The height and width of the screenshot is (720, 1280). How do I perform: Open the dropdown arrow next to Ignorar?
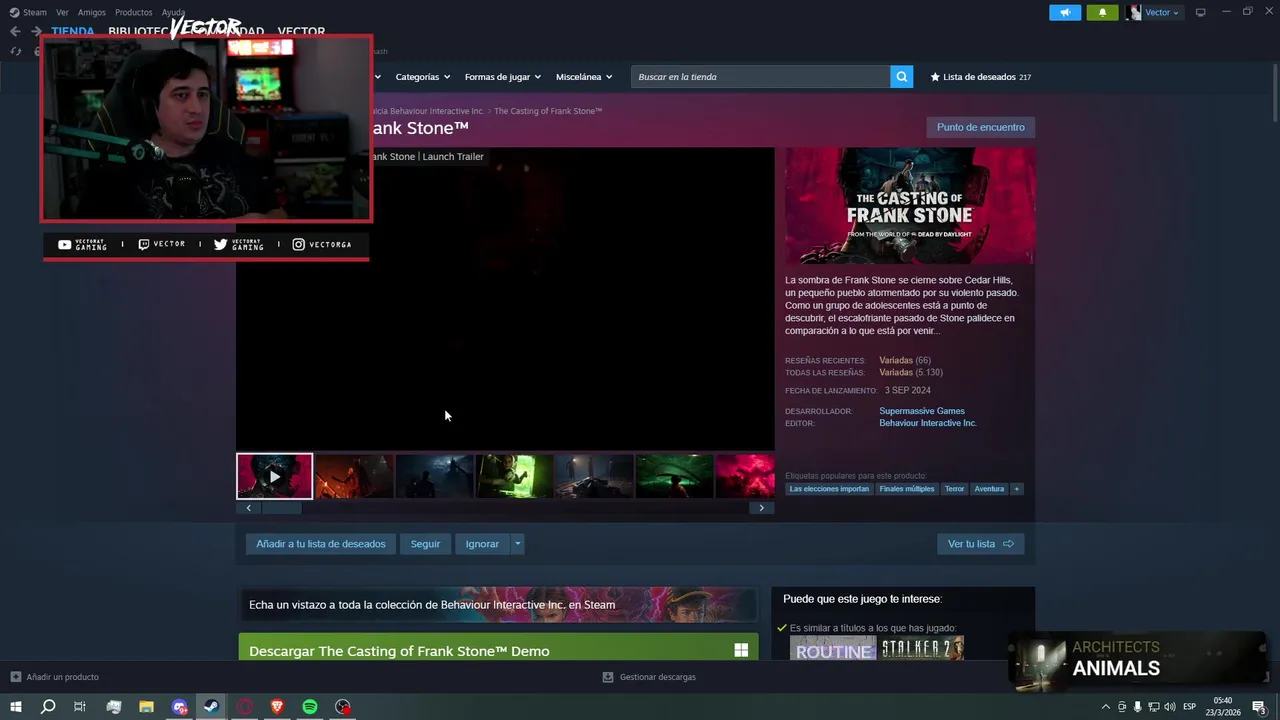517,544
